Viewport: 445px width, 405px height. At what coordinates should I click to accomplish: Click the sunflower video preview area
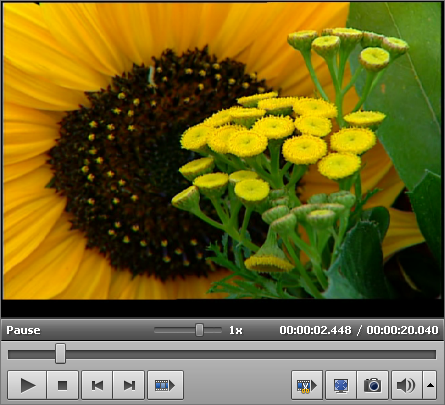(x=222, y=151)
